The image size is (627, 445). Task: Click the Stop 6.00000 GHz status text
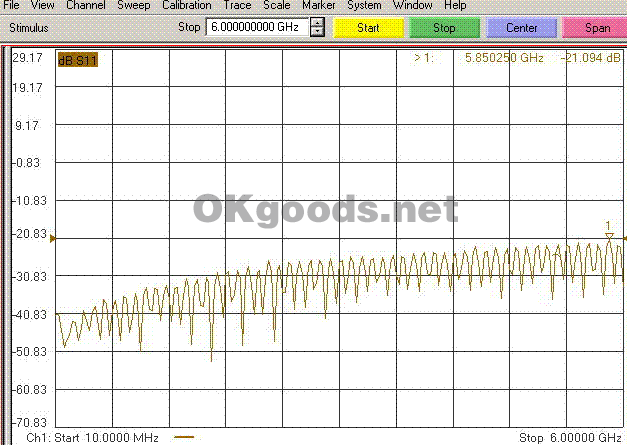coord(570,437)
